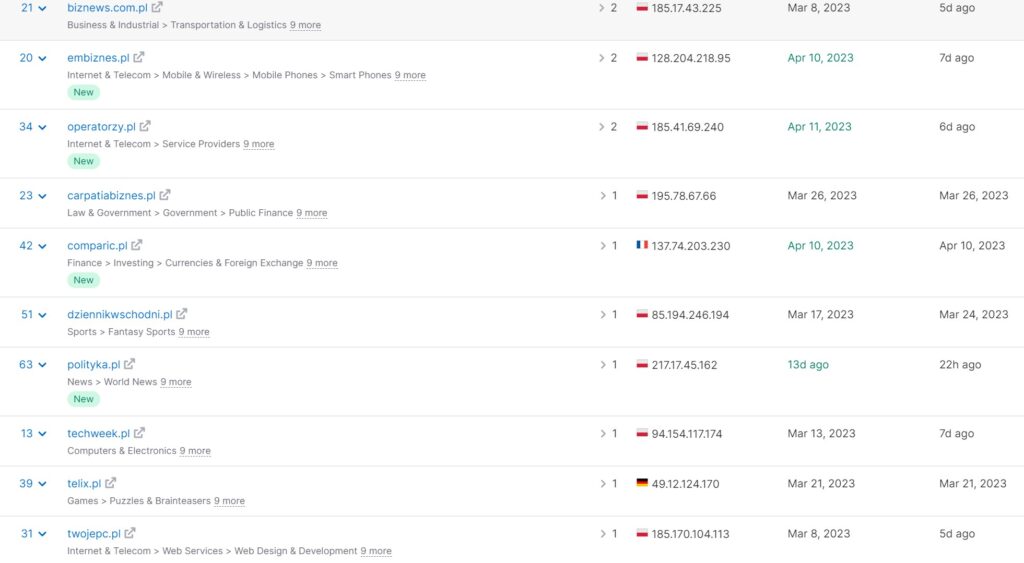Show 9 more categories for dziennikwschodni.pl
Screen dimensions: 1024x563
coord(194,332)
